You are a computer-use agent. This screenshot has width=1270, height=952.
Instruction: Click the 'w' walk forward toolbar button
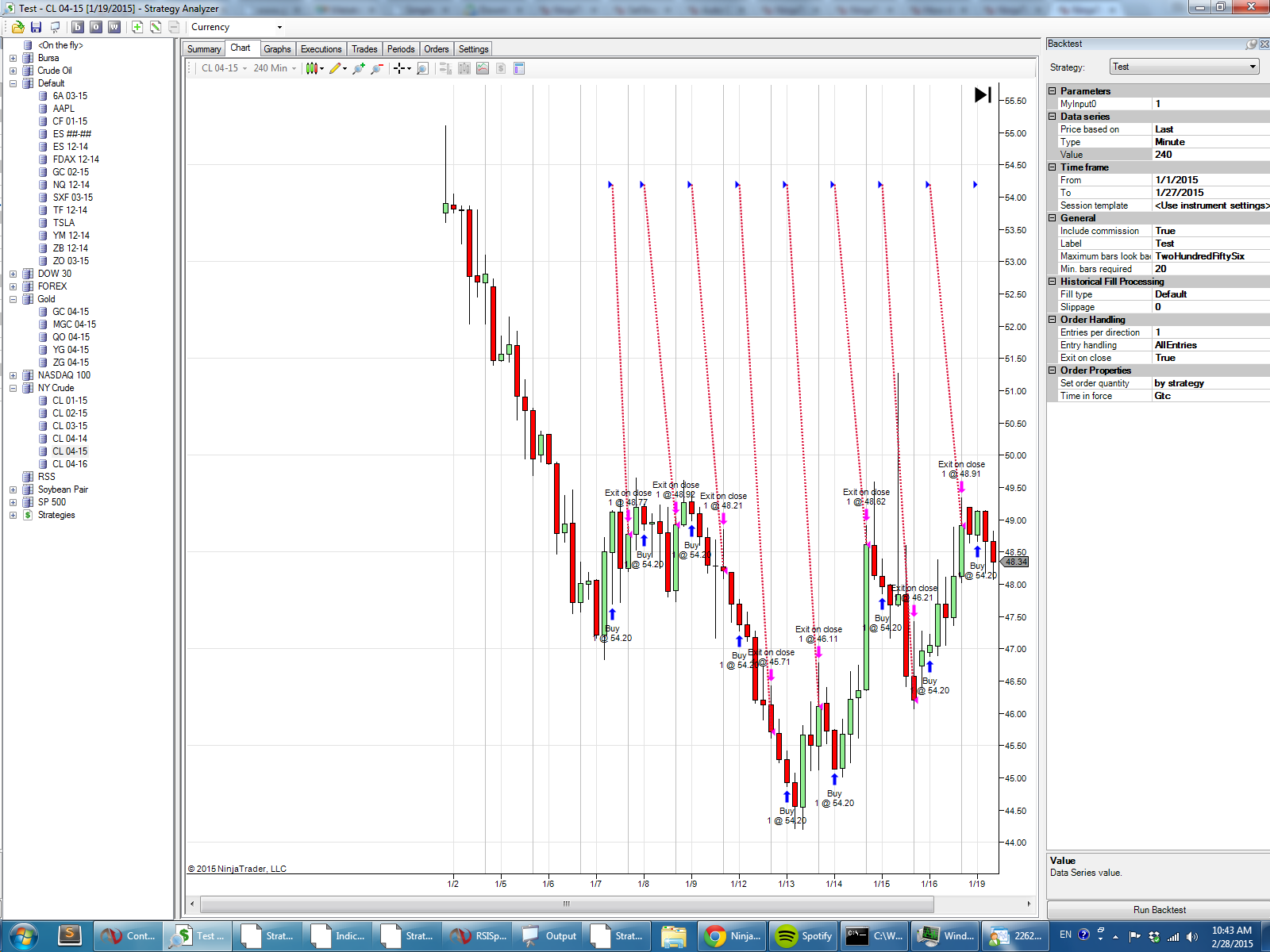click(x=114, y=27)
